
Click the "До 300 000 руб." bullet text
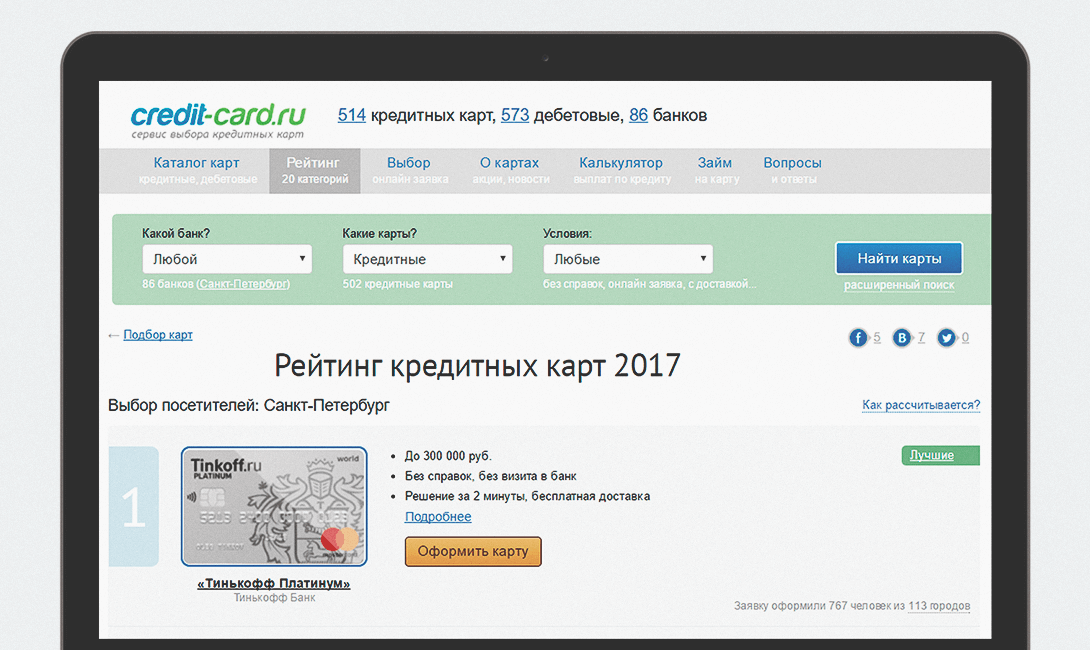click(448, 456)
